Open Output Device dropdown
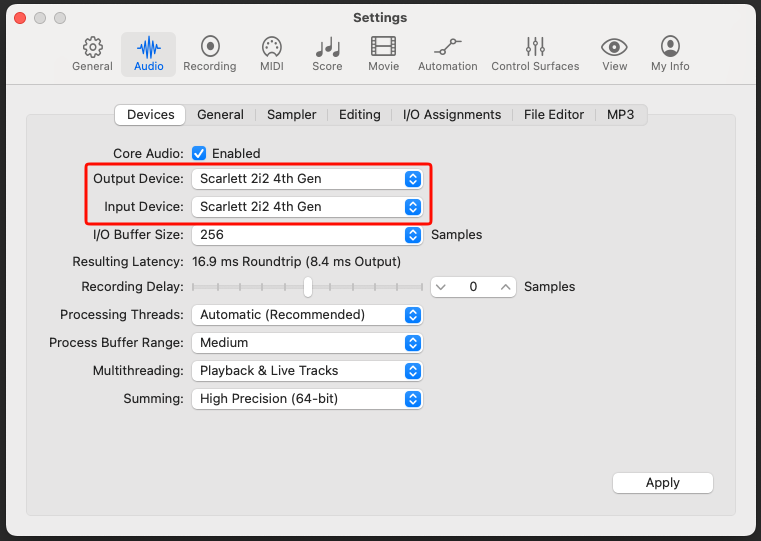 [307, 179]
